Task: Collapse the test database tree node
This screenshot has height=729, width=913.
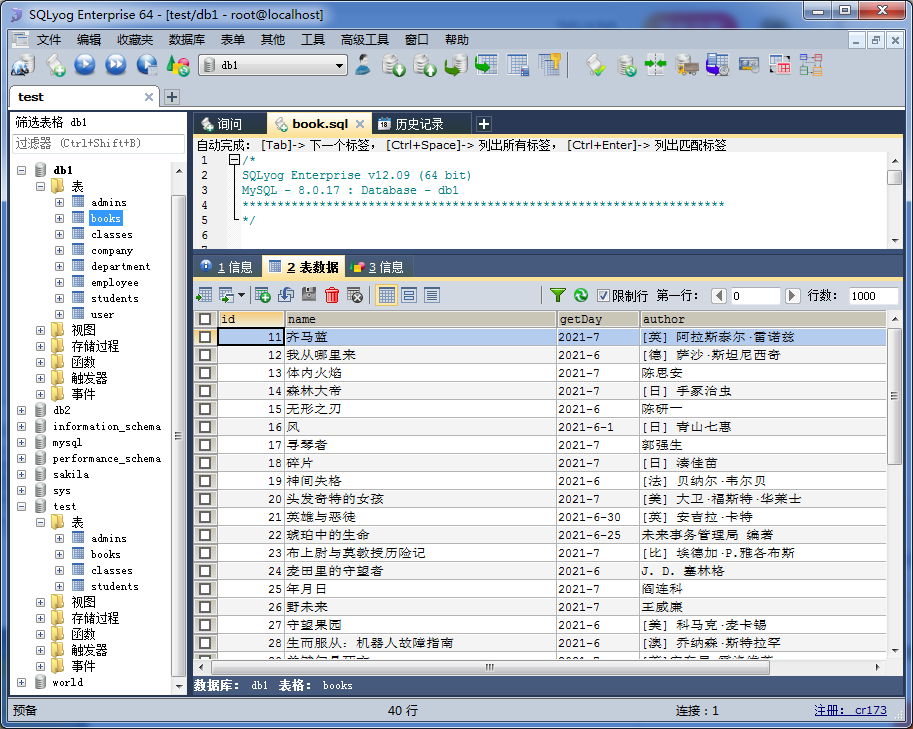Action: (x=22, y=507)
